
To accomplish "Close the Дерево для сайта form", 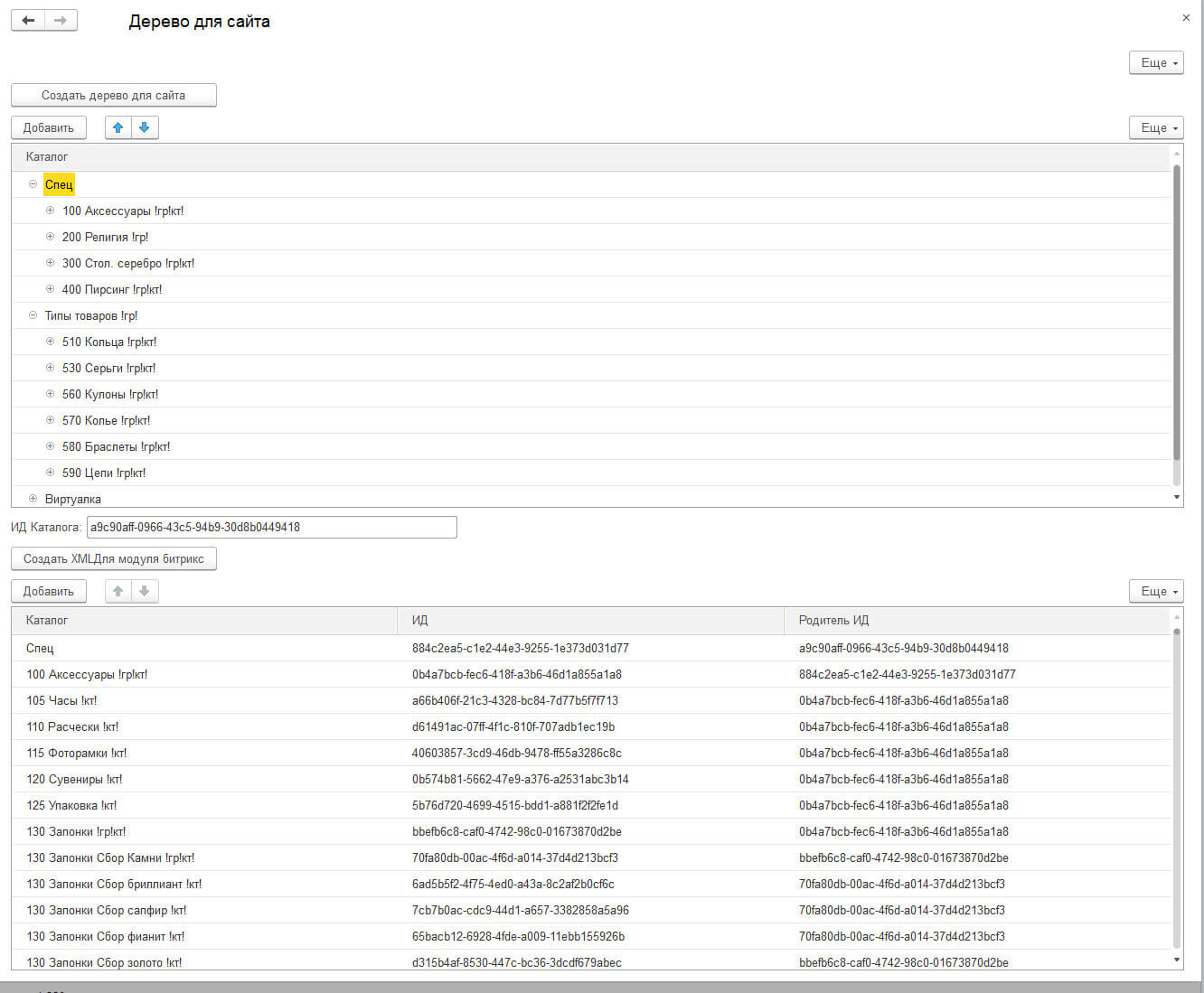I will [1186, 18].
